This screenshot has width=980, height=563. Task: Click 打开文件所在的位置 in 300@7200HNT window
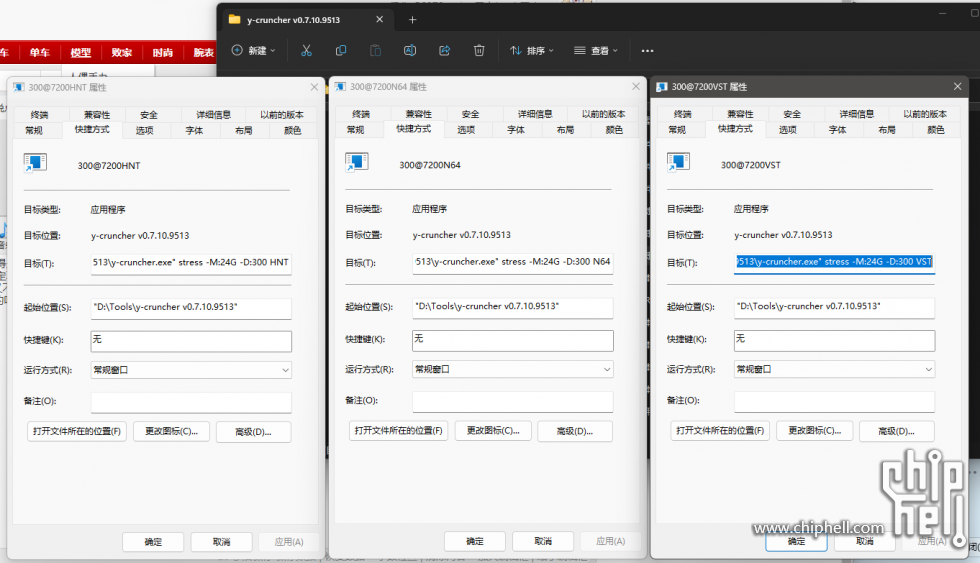(x=77, y=431)
